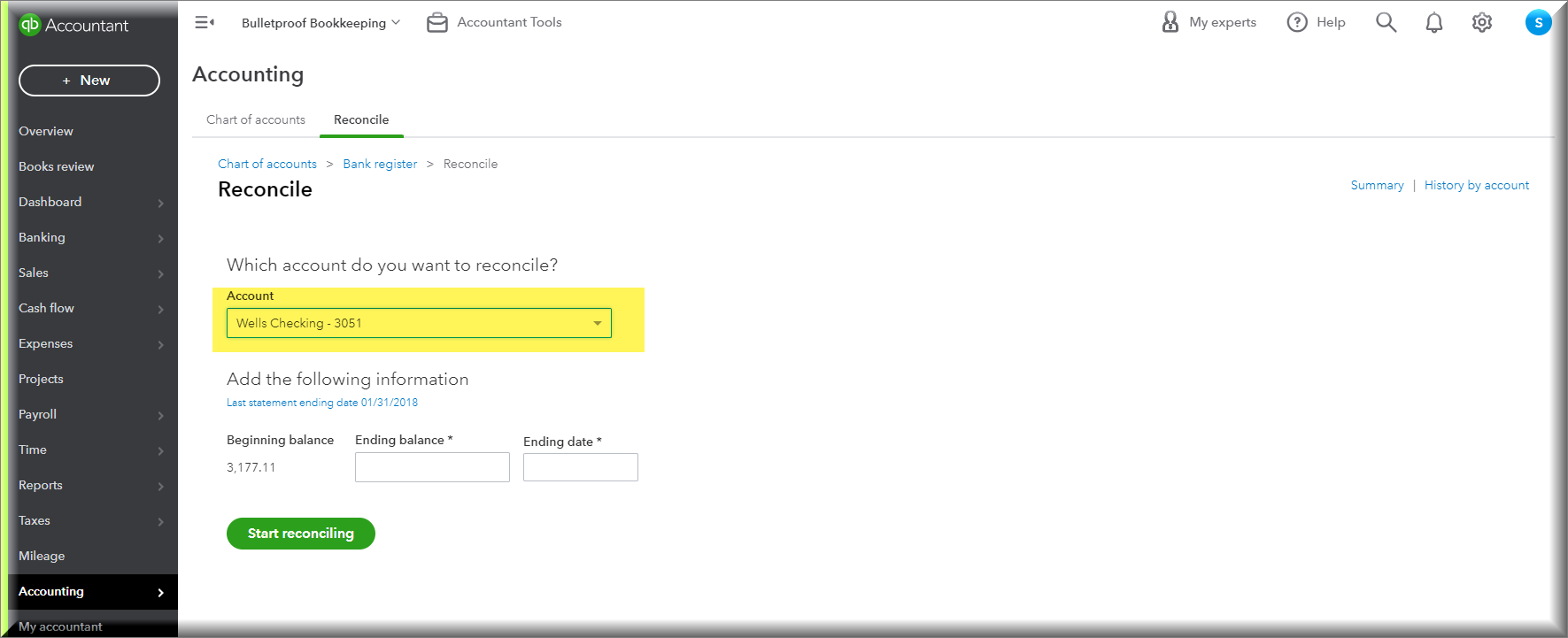Viewport: 1568px width, 638px height.
Task: Open Reports in the sidebar
Action: pyautogui.click(x=41, y=485)
